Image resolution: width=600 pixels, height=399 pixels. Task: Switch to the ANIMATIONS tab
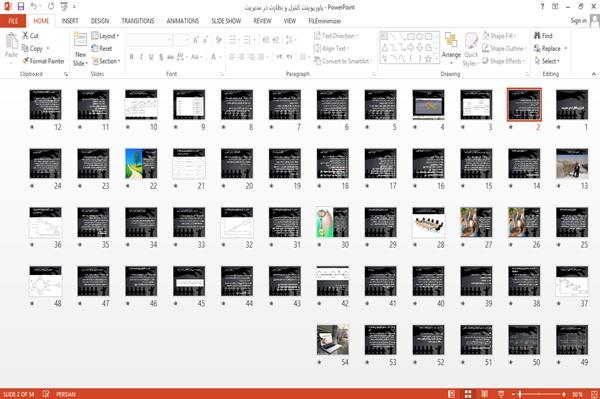coord(183,21)
